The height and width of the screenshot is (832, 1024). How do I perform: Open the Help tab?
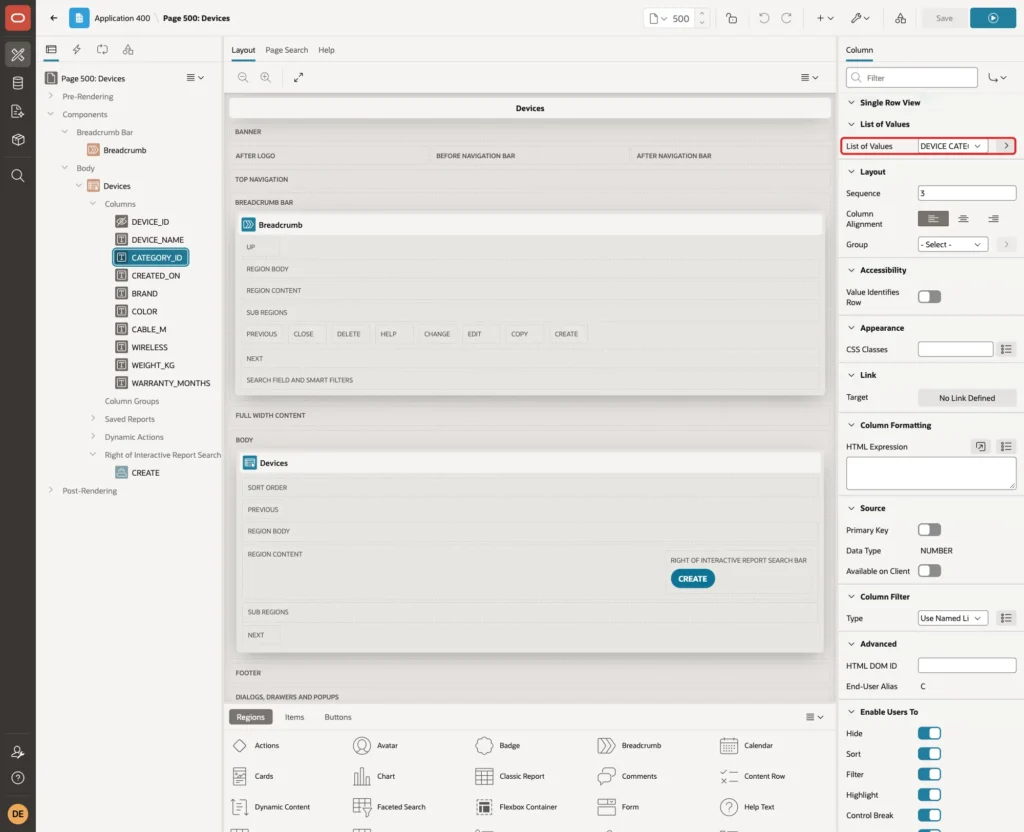pyautogui.click(x=326, y=50)
